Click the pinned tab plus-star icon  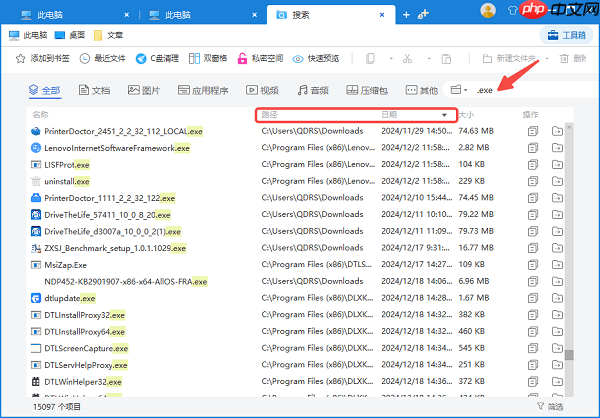(x=423, y=15)
